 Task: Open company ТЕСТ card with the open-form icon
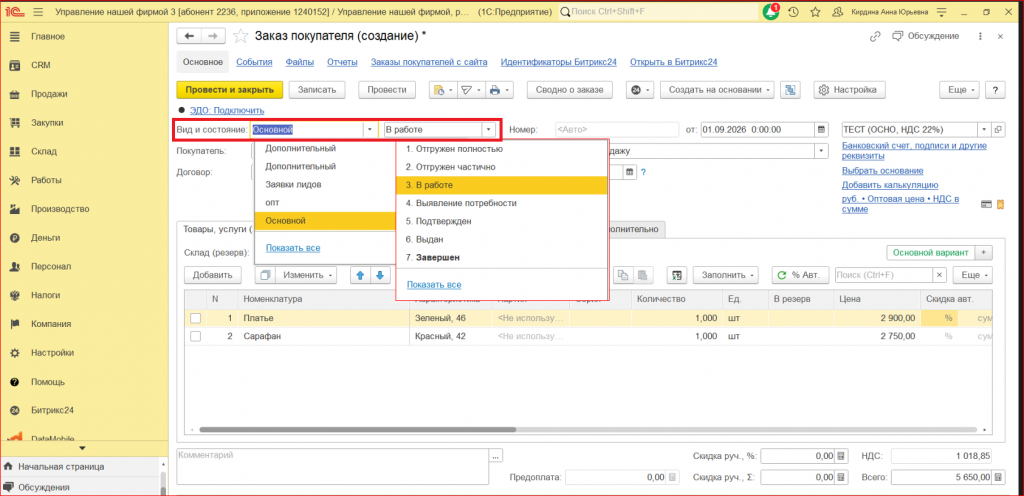(997, 130)
